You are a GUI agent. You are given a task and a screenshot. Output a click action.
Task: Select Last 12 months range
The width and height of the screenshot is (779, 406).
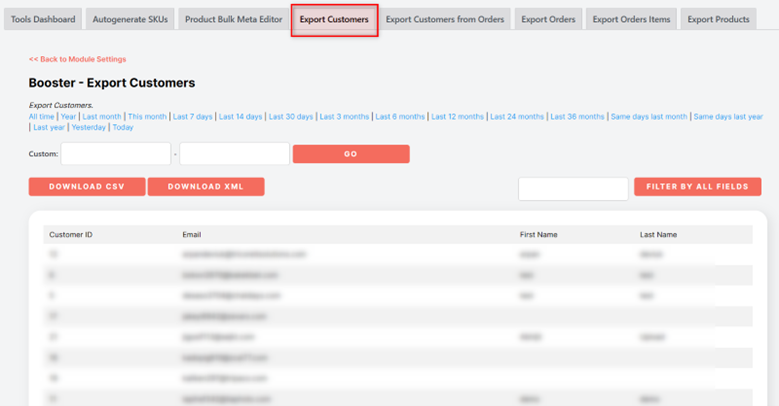pyautogui.click(x=458, y=116)
